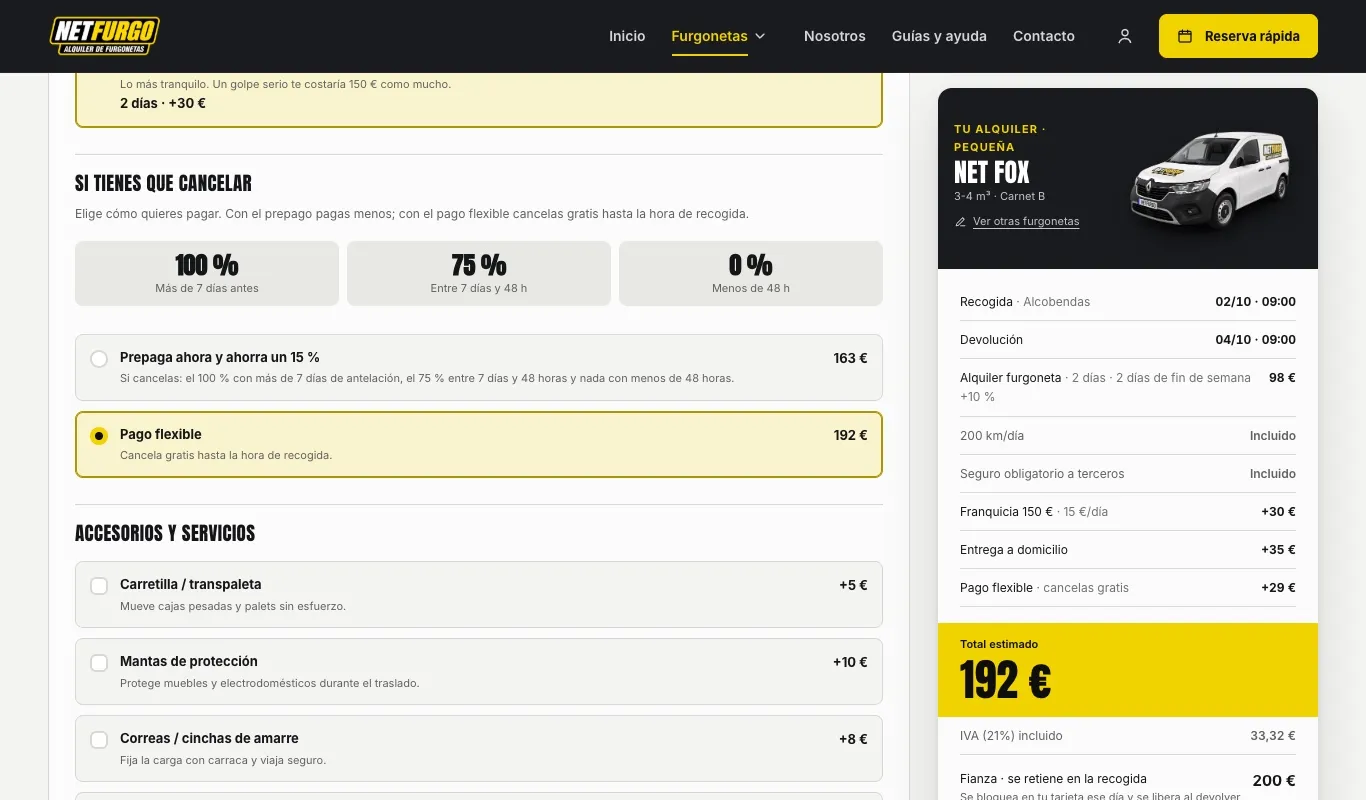Screen dimensions: 1366x800
Task: Check the Correas / cinchas de amarre checkbox
Action: point(99,740)
